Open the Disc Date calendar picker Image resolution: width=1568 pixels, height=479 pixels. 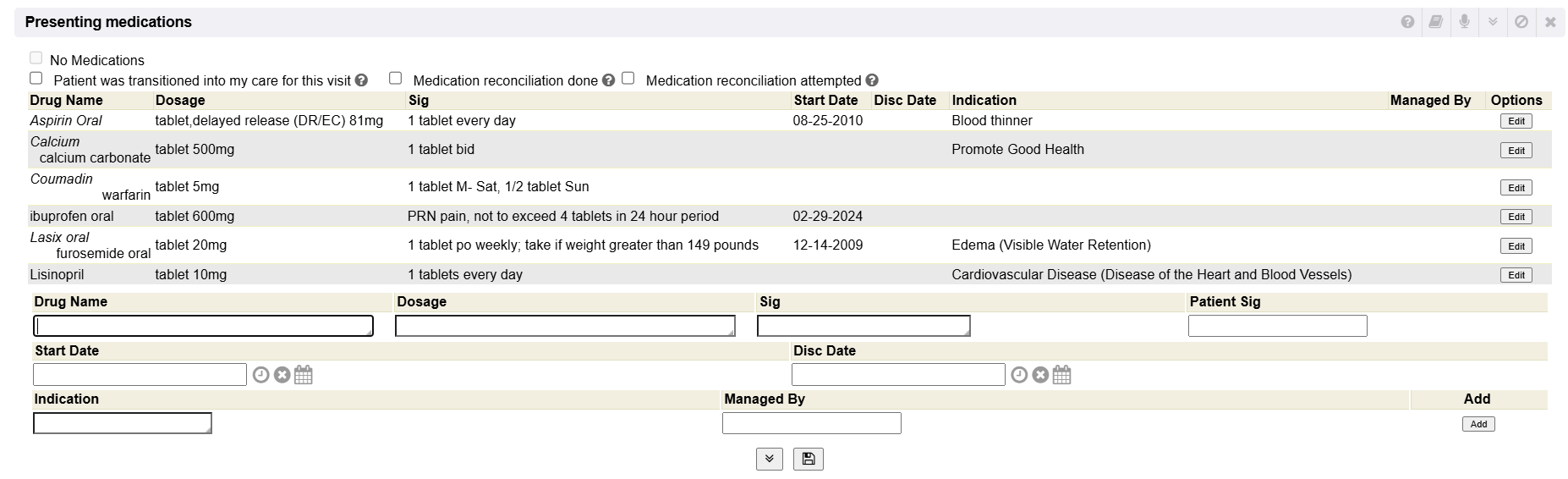(x=1062, y=375)
